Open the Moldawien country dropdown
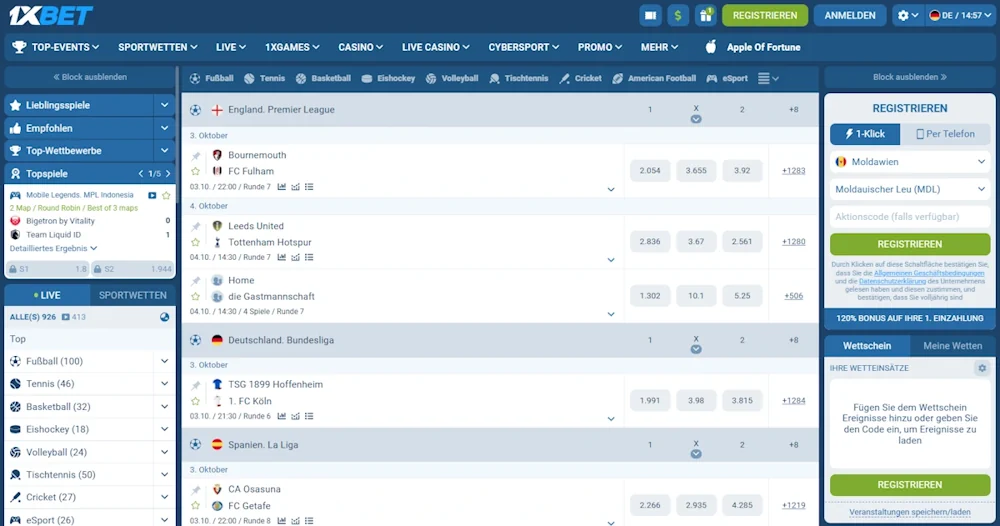Screen dimensions: 1000x526 coord(910,162)
